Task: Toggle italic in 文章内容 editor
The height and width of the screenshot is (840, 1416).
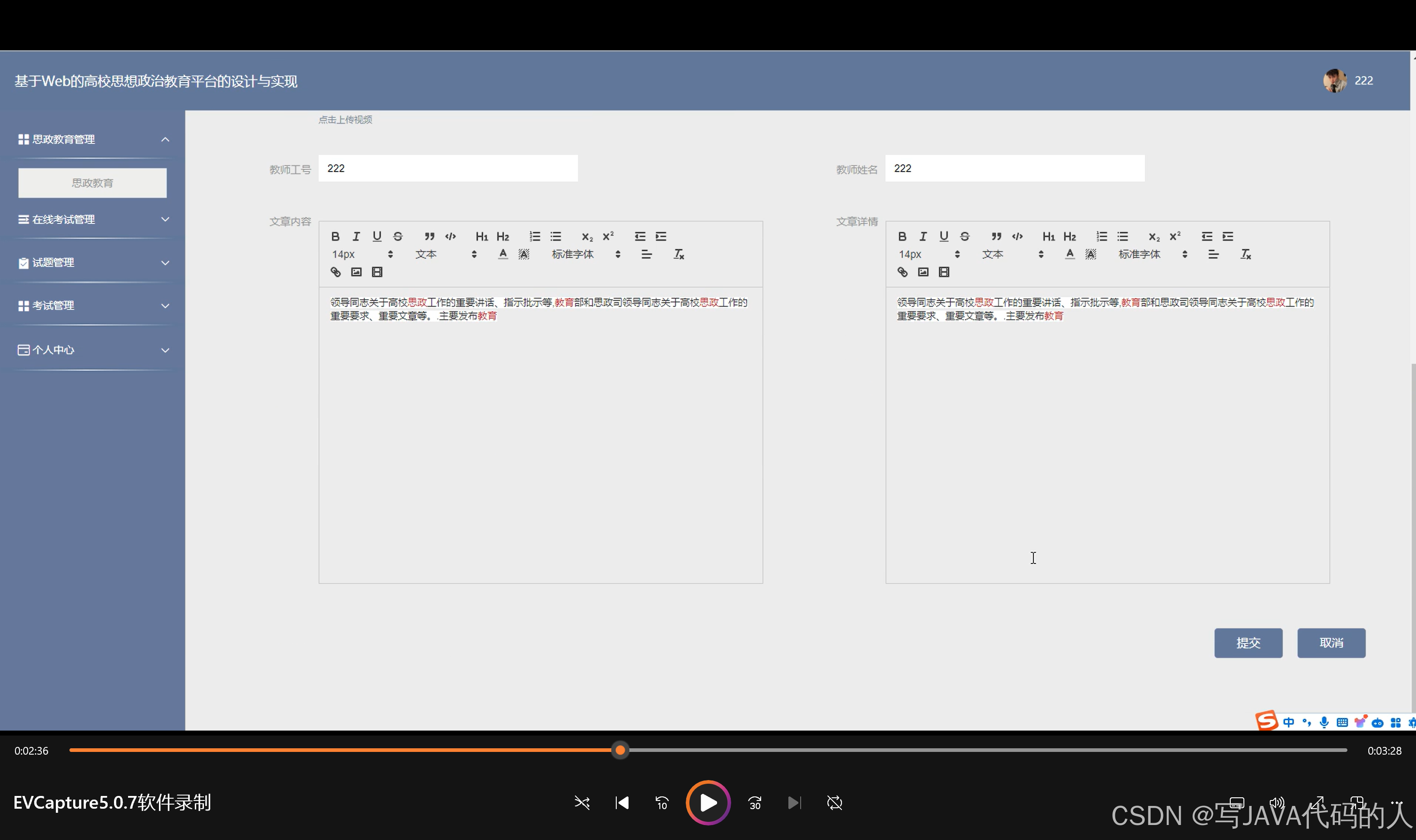Action: tap(356, 237)
